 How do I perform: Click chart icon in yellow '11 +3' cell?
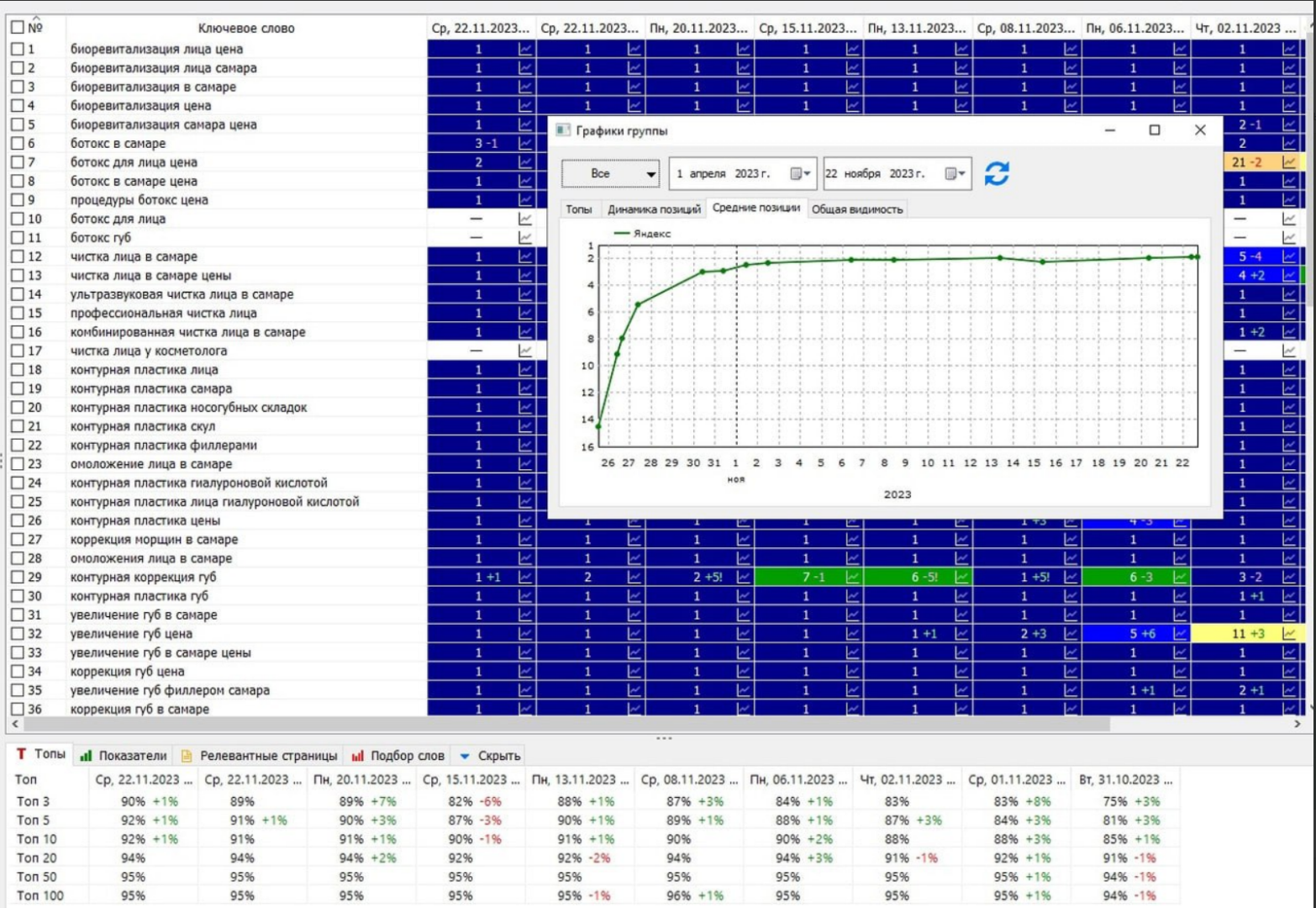(x=1289, y=634)
